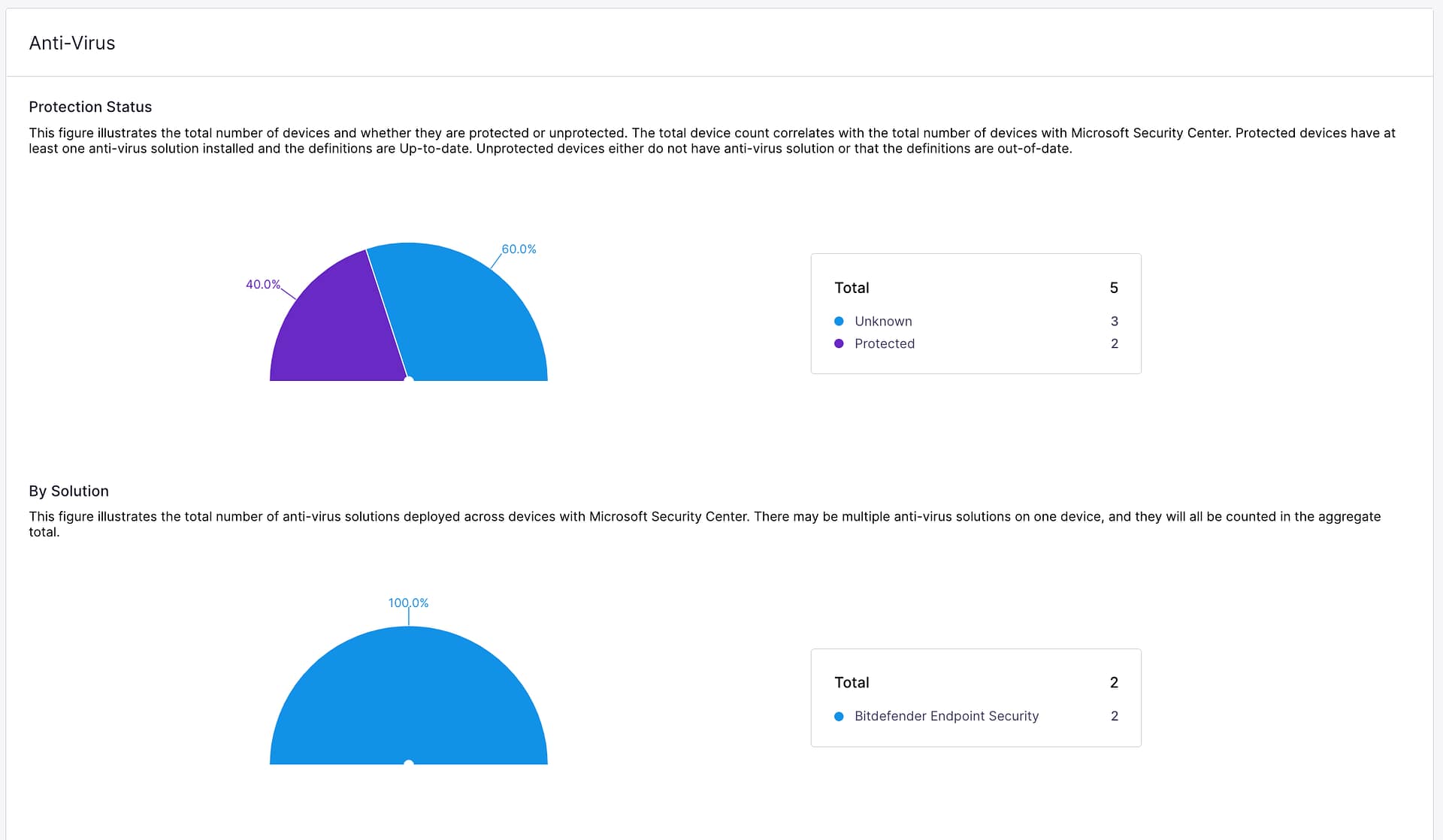Screen dimensions: 1443x840
Task: Select the Protection Status section title
Action: (x=90, y=107)
